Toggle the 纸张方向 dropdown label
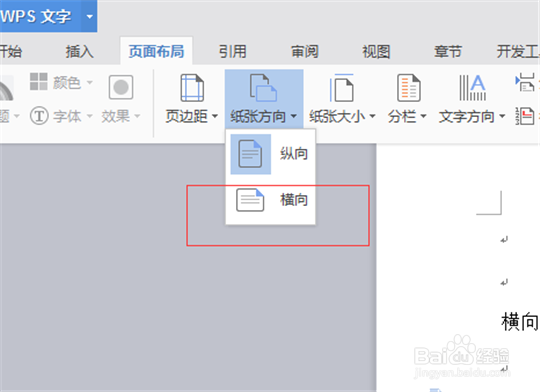 click(x=264, y=116)
